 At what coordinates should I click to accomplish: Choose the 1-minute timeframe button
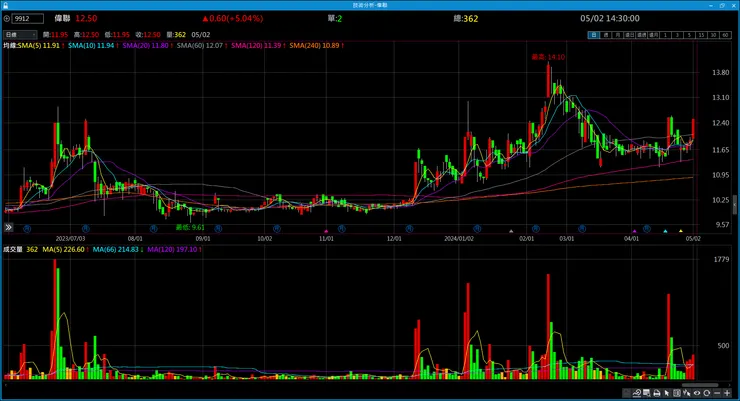point(665,35)
